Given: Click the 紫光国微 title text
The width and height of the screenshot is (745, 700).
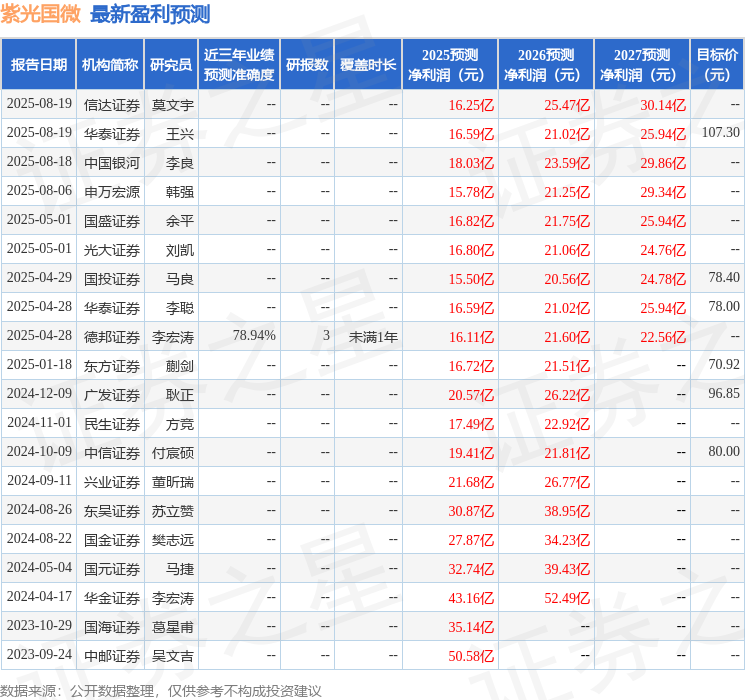Looking at the screenshot, I should coord(41,14).
